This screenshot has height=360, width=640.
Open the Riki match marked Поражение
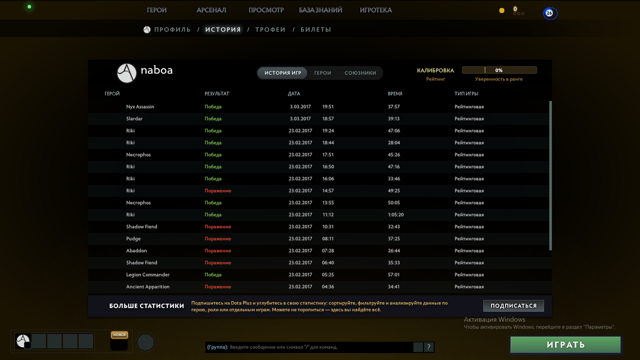[318, 191]
